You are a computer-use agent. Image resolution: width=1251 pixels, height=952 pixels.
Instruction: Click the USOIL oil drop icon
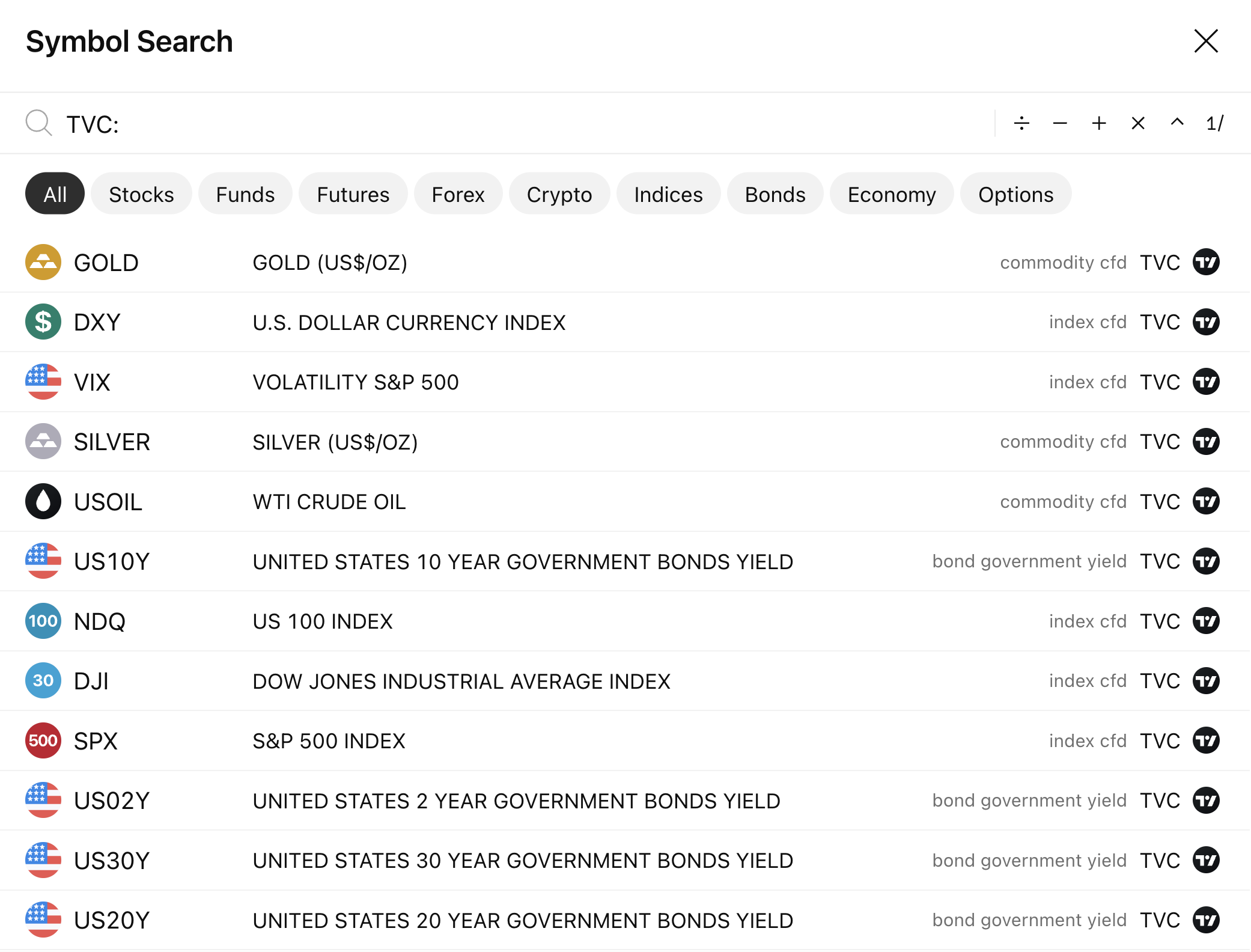(43, 501)
